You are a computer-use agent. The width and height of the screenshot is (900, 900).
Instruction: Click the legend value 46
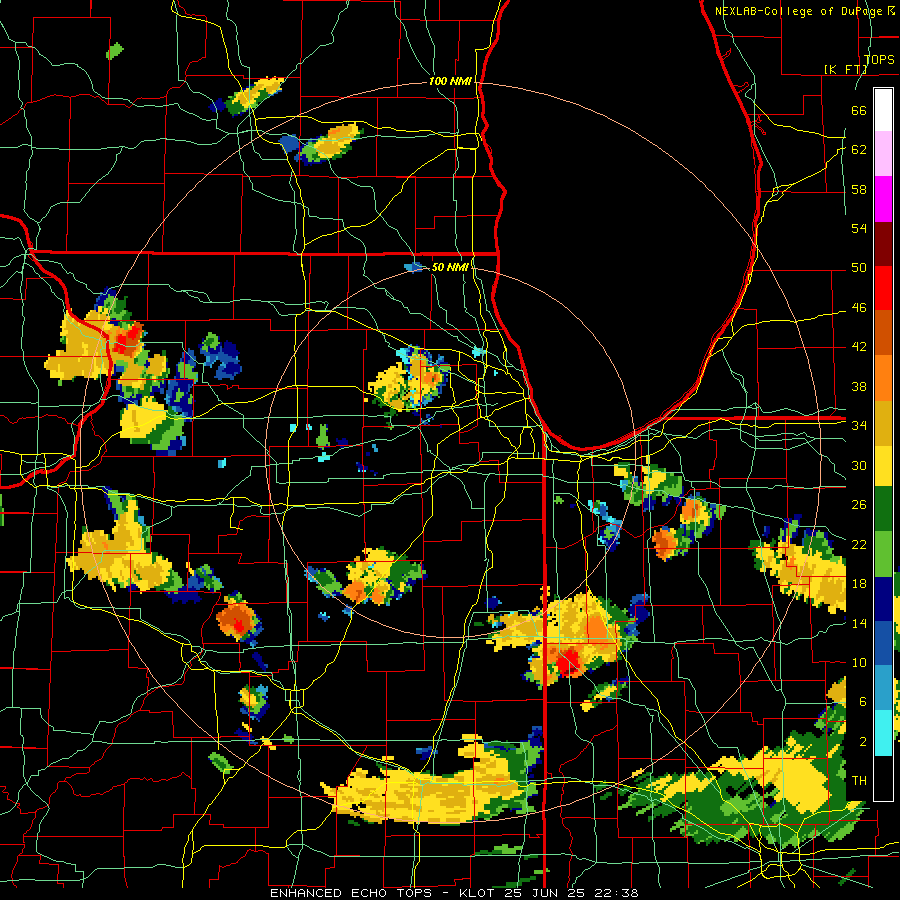[x=859, y=308]
